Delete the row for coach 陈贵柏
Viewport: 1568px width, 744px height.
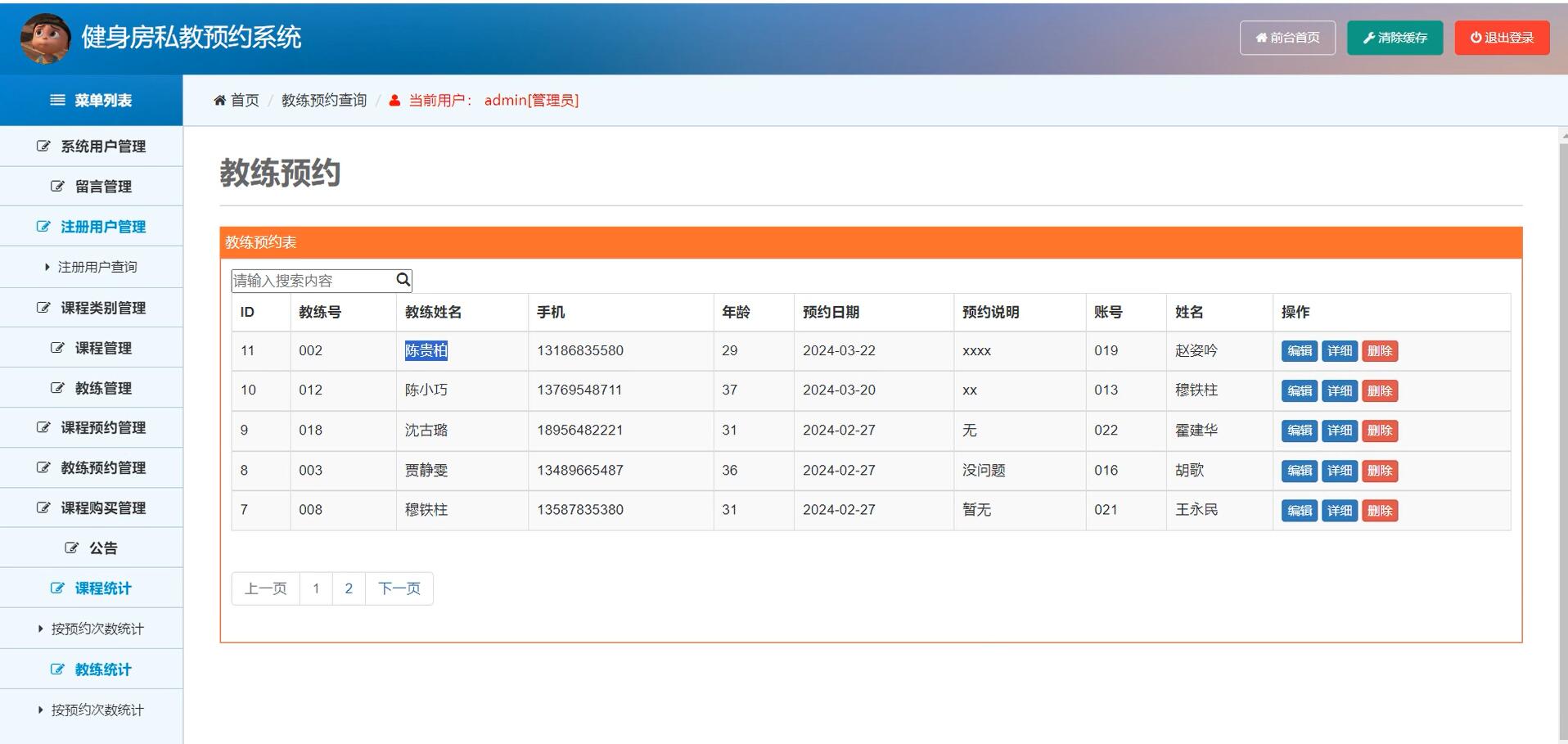(x=1380, y=351)
